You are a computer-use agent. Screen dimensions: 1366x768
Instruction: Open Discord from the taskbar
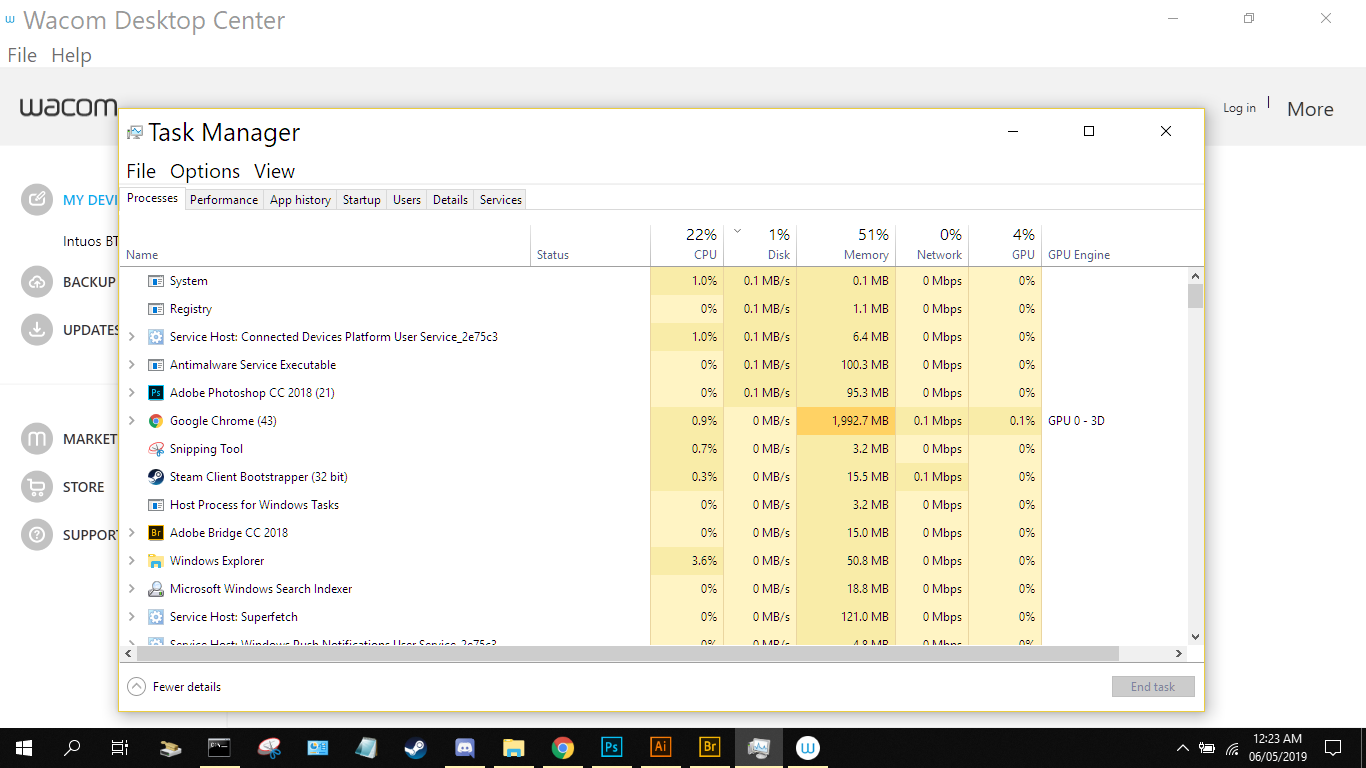click(x=465, y=747)
